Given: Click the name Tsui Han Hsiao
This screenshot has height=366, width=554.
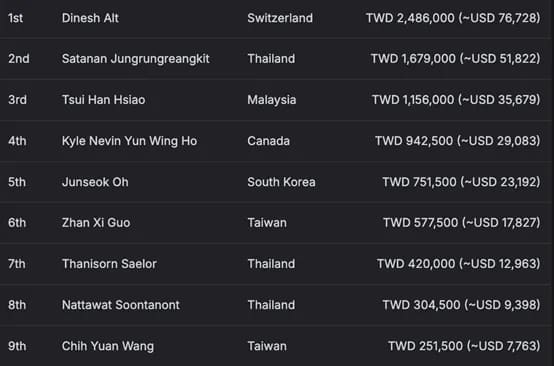Looking at the screenshot, I should [104, 100].
